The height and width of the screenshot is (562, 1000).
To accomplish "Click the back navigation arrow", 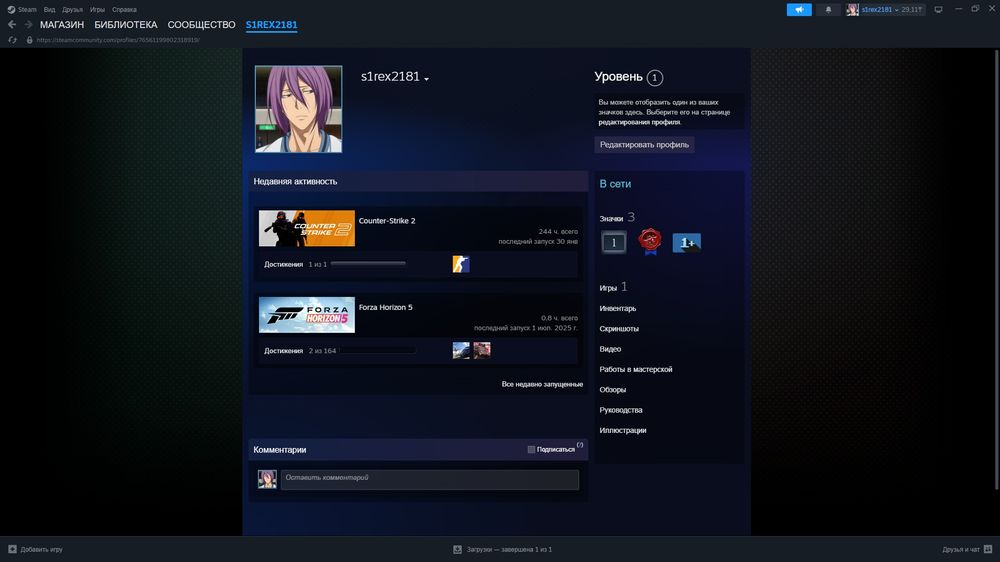I will [11, 24].
